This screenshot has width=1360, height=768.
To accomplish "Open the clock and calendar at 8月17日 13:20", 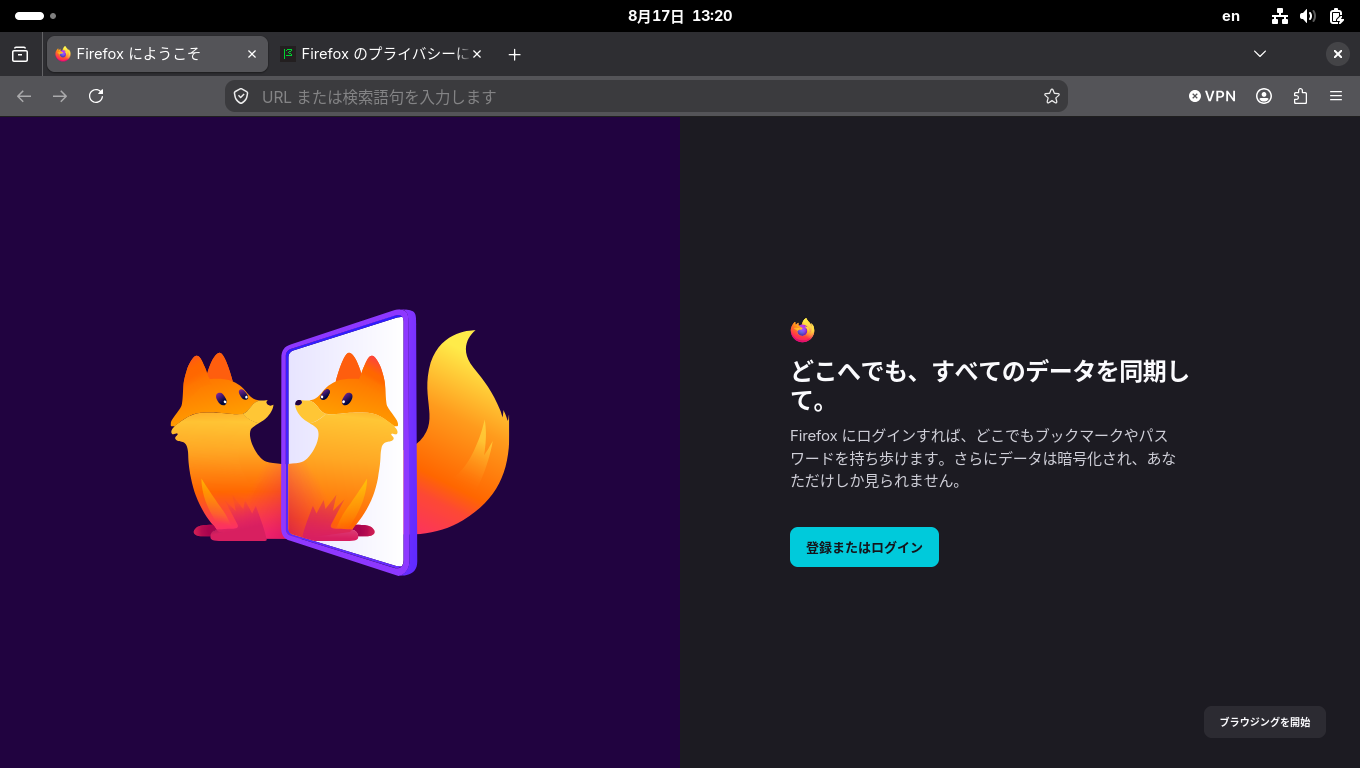I will pyautogui.click(x=680, y=16).
